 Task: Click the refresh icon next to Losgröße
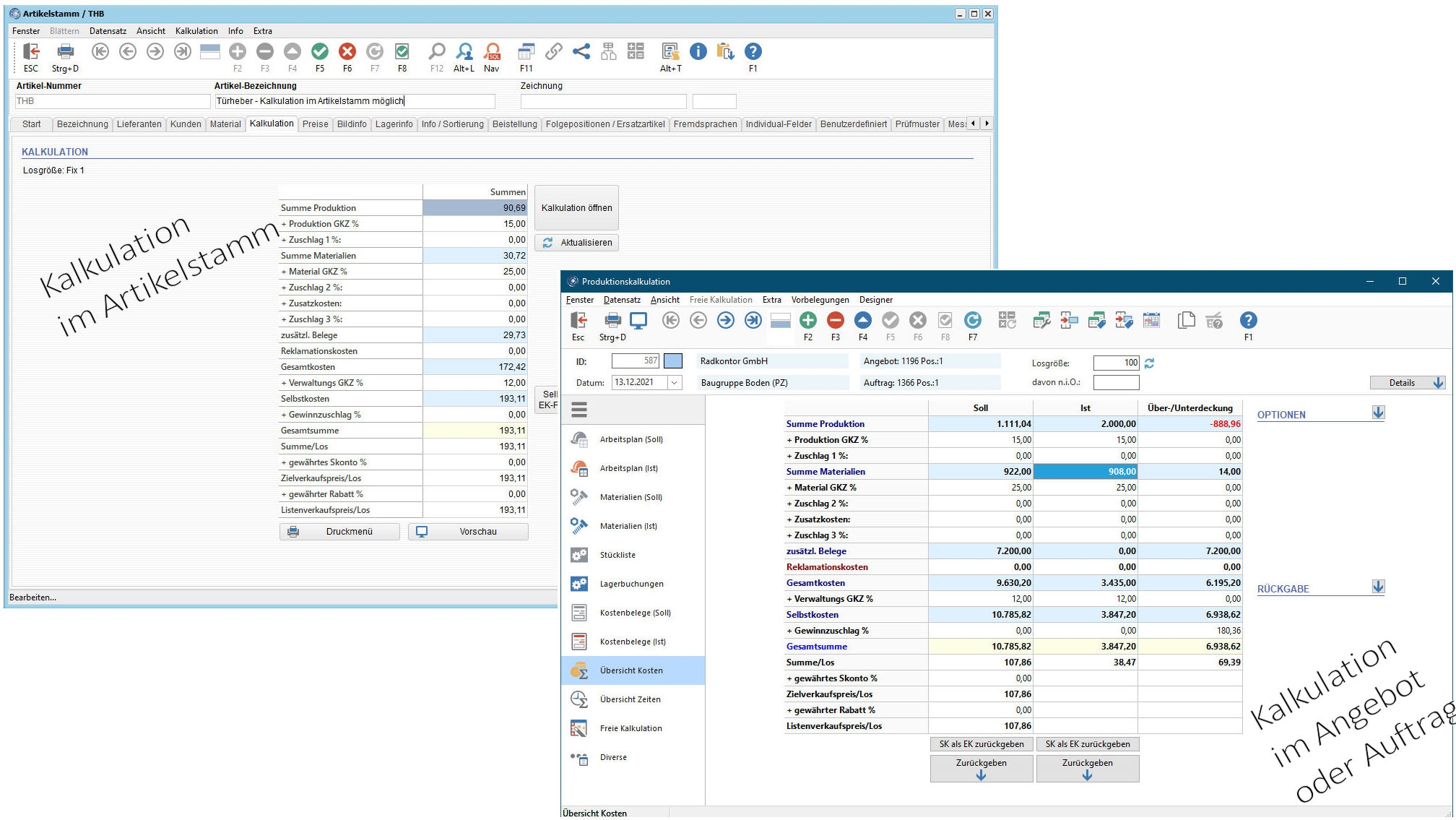pos(1149,363)
